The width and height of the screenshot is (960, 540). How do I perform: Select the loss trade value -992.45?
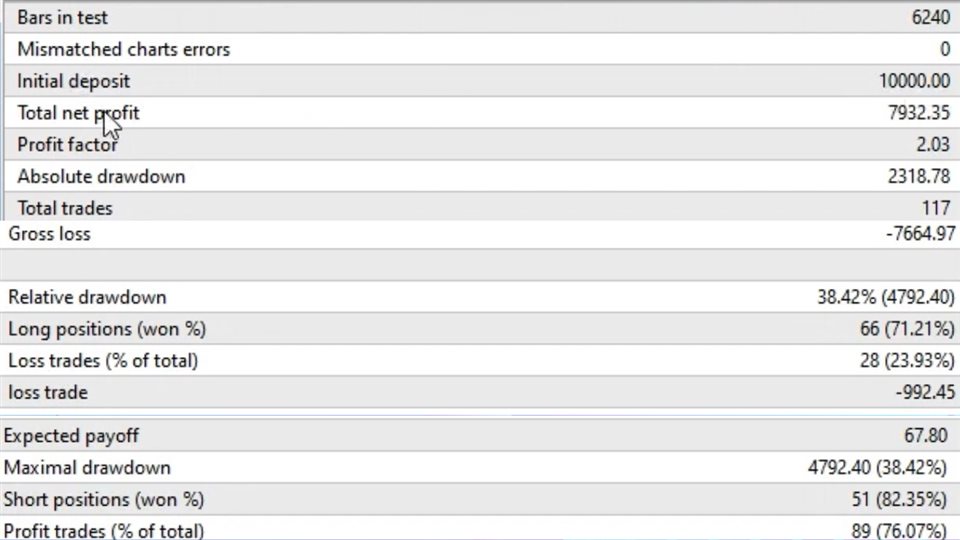pos(925,392)
